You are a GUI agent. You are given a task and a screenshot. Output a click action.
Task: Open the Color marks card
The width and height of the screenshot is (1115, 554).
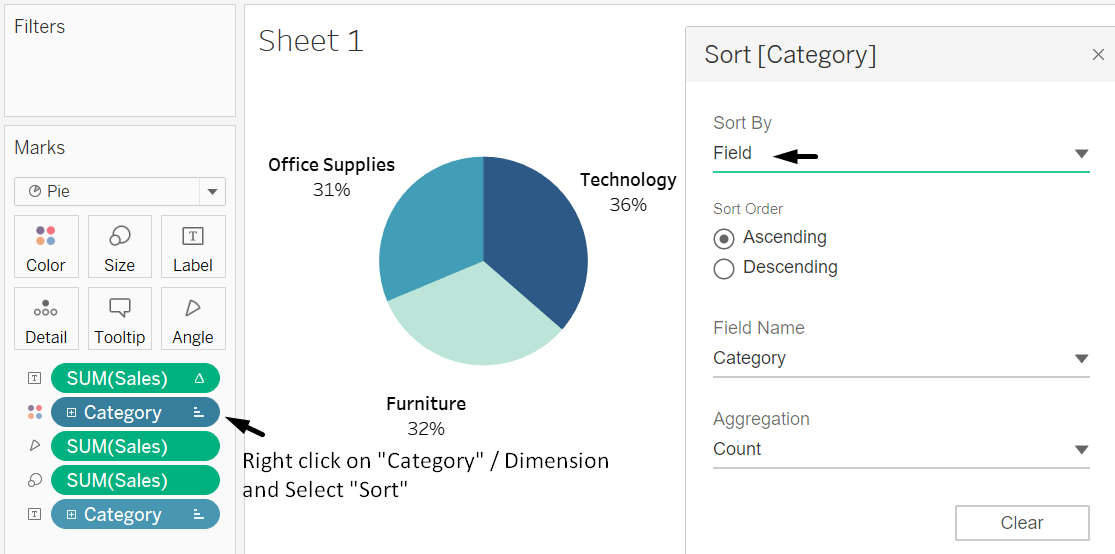pos(46,246)
